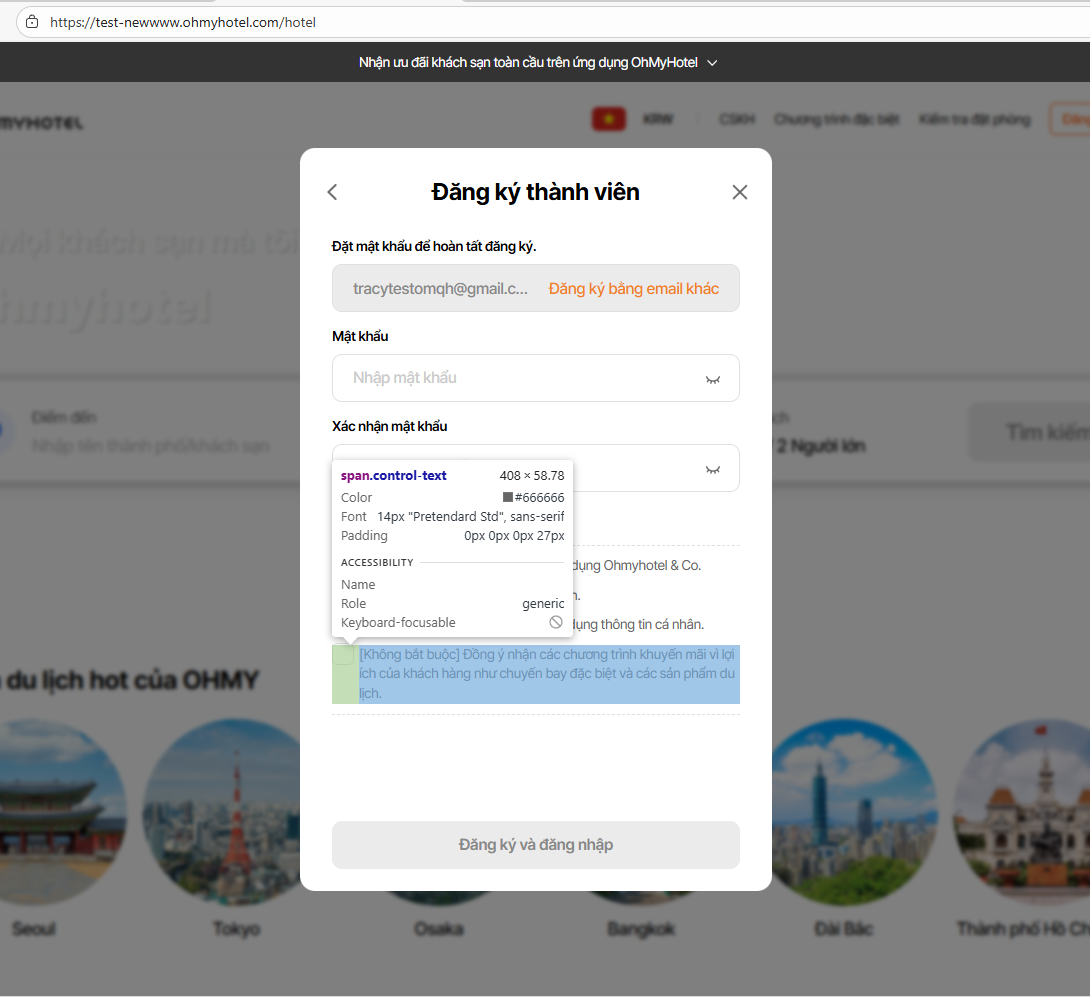The width and height of the screenshot is (1090, 997).
Task: Close the Đăng ký thành viên dialog
Action: pyautogui.click(x=740, y=192)
